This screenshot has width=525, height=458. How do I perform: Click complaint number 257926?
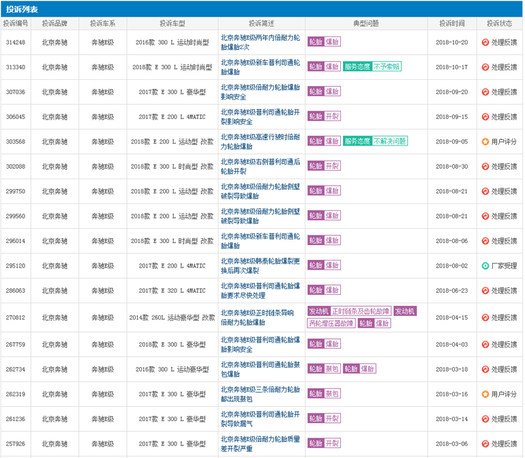pos(15,444)
